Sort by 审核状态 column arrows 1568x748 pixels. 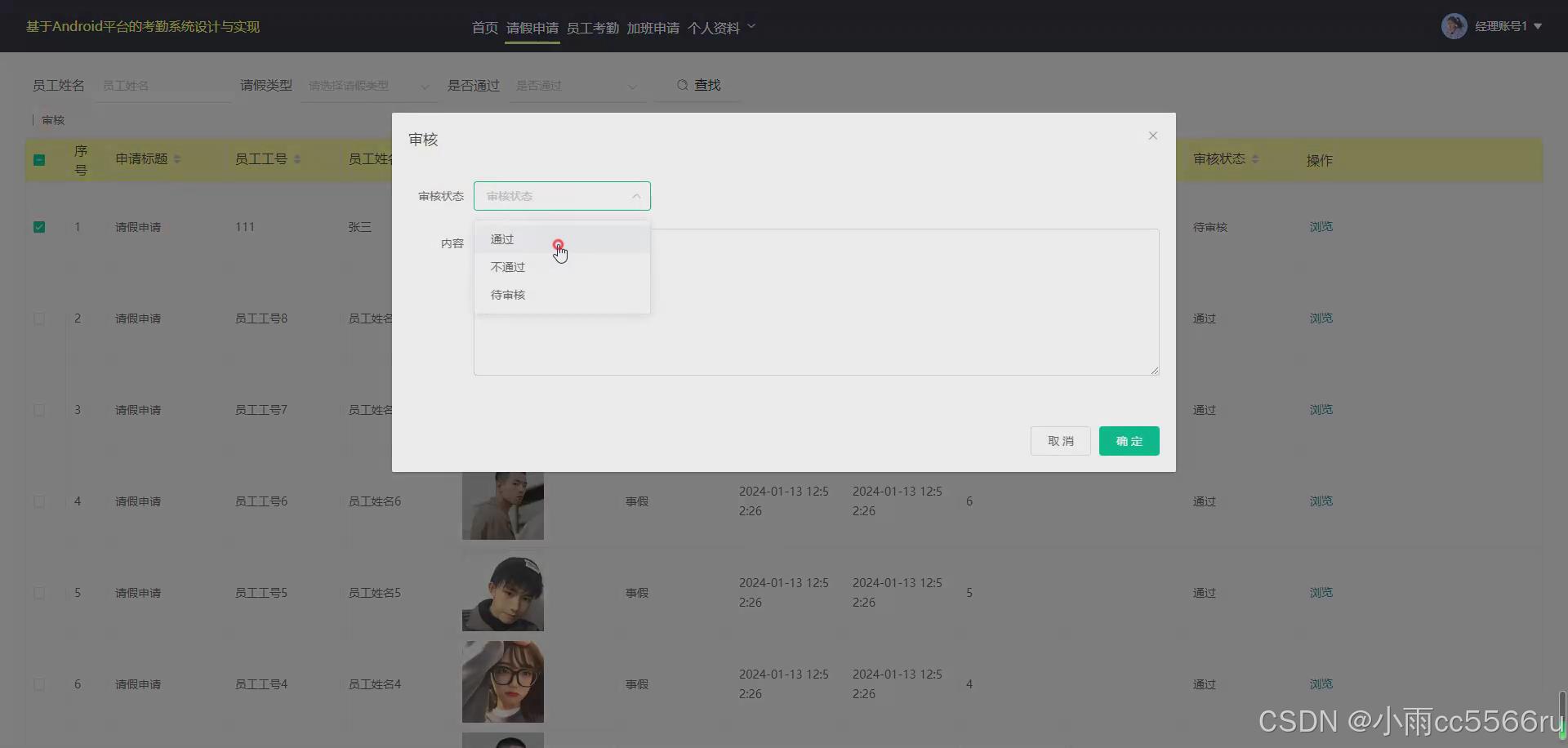pos(1255,159)
